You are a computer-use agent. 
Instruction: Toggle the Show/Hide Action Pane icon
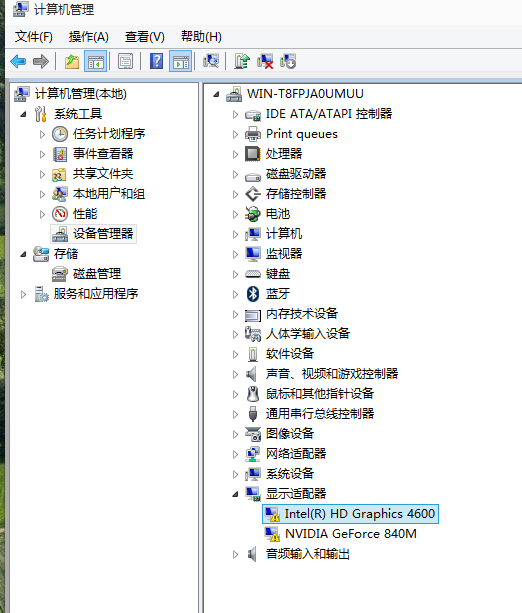click(180, 61)
